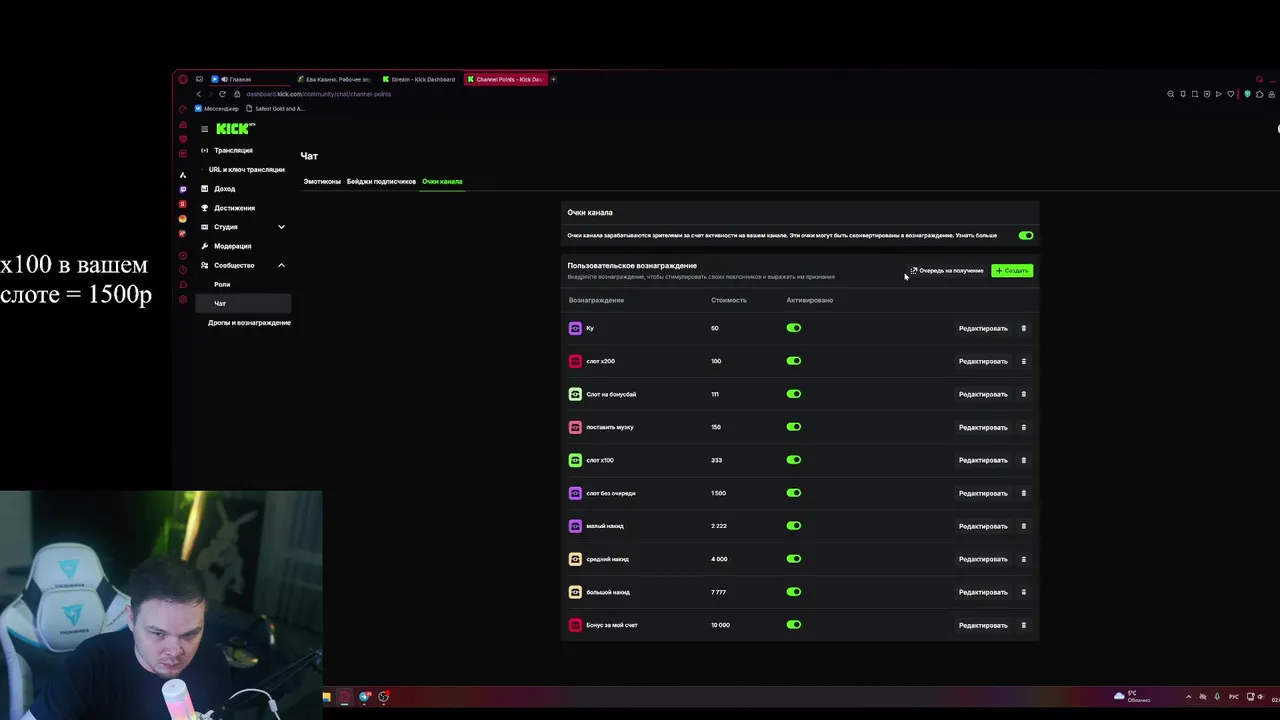The image size is (1280, 720).
Task: Delete the "слот х100" reward
Action: (x=1023, y=460)
